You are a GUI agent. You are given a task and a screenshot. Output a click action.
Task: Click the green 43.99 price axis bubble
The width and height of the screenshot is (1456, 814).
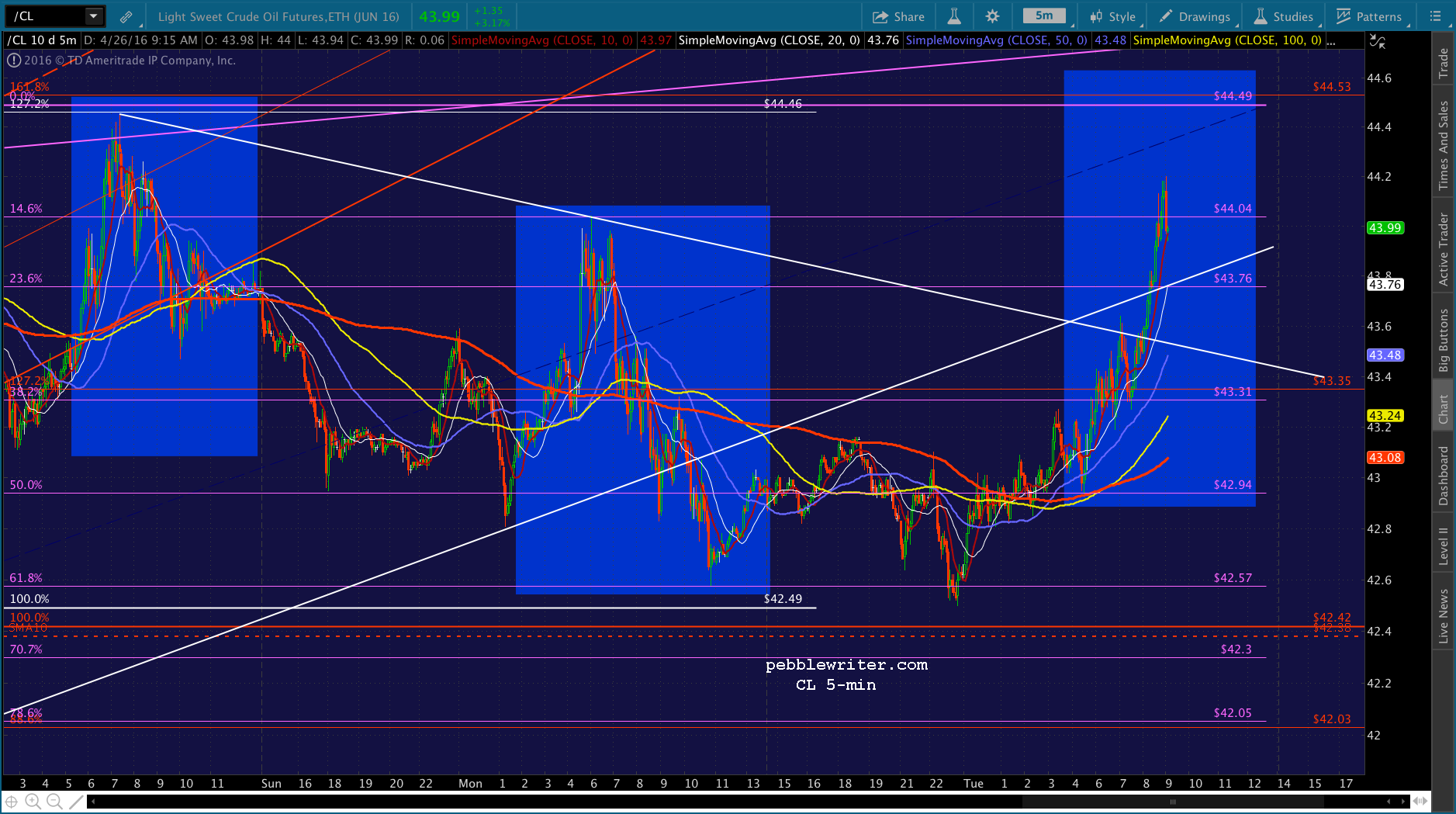(1385, 228)
